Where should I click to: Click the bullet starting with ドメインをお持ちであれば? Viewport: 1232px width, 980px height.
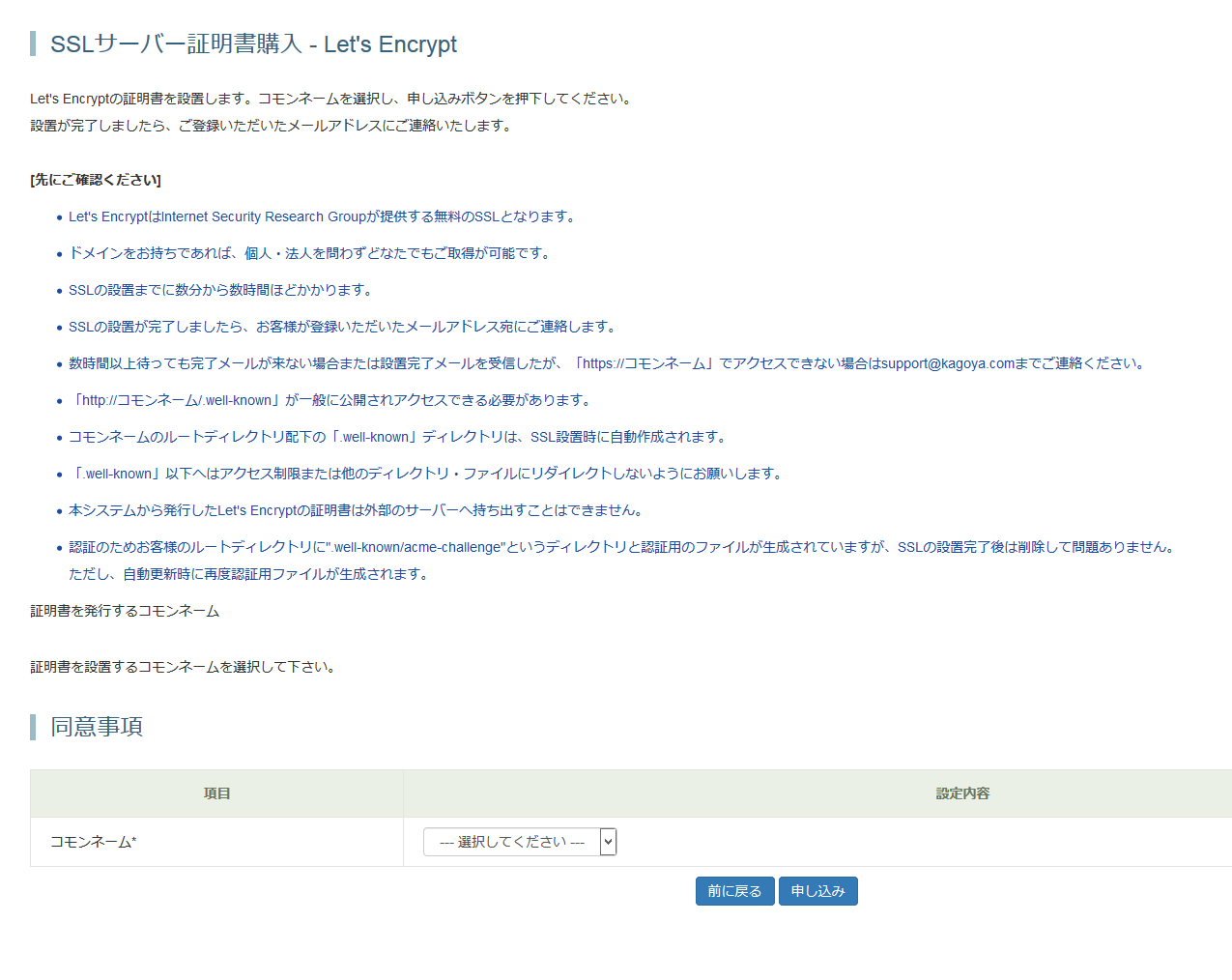coord(311,253)
